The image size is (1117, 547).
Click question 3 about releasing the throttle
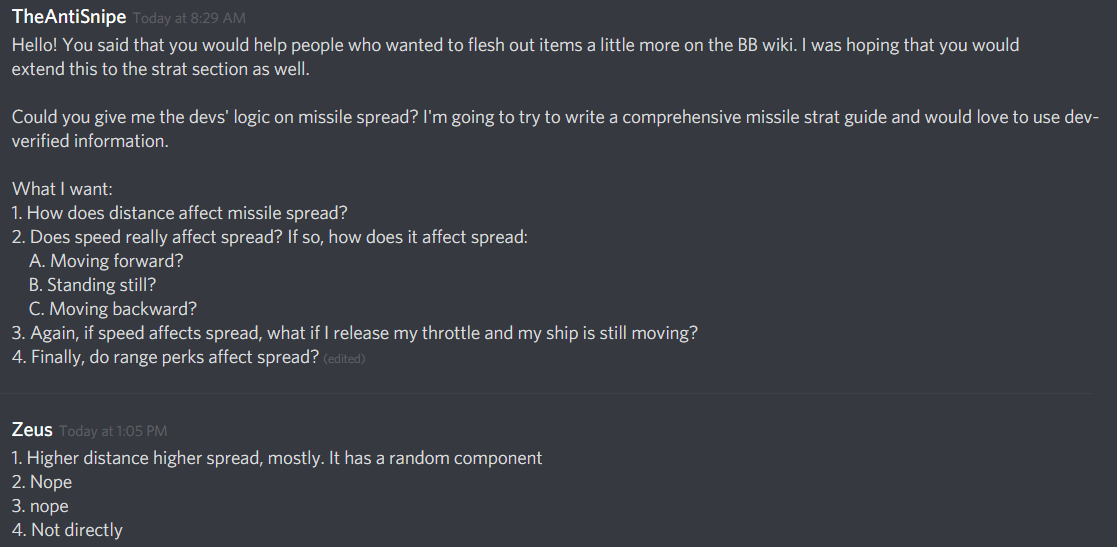point(354,333)
